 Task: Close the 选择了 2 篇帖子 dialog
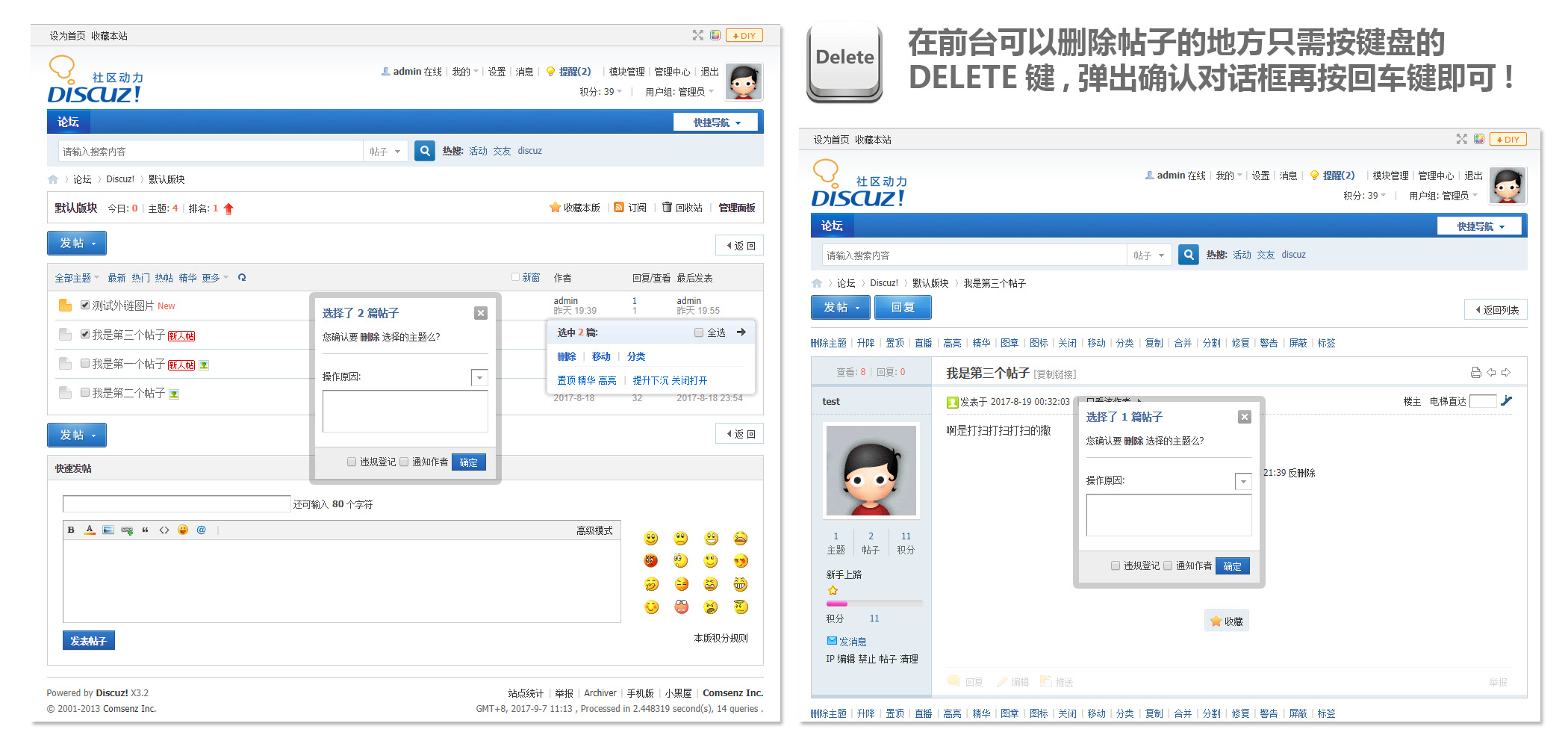tap(481, 313)
